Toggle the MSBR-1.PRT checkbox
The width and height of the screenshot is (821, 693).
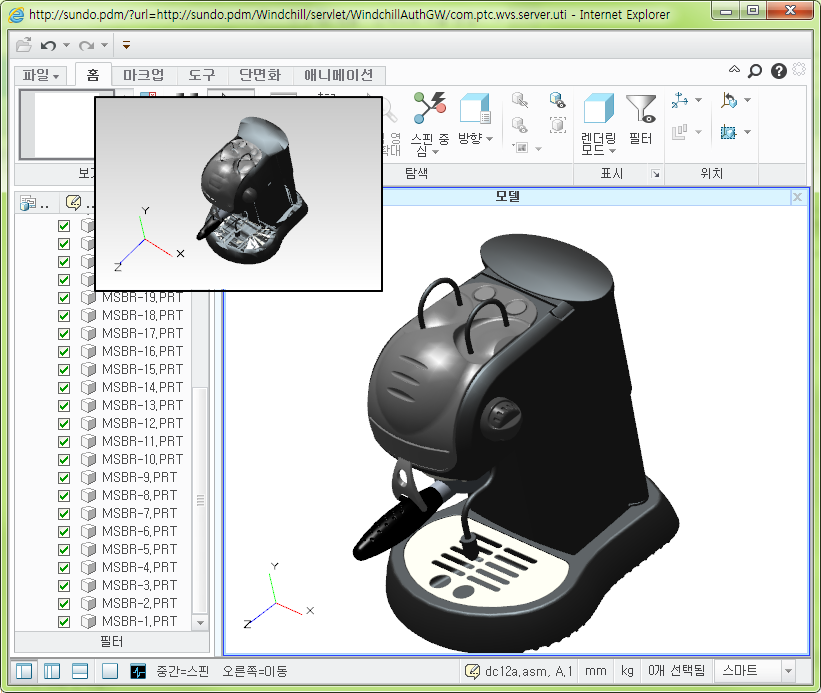[64, 621]
